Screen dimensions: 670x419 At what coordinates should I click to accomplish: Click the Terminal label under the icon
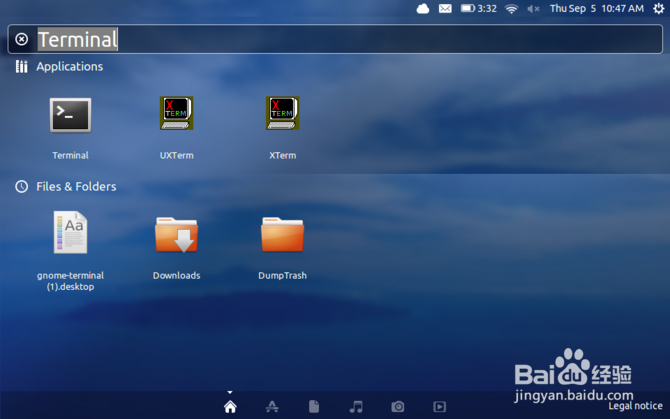point(71,155)
